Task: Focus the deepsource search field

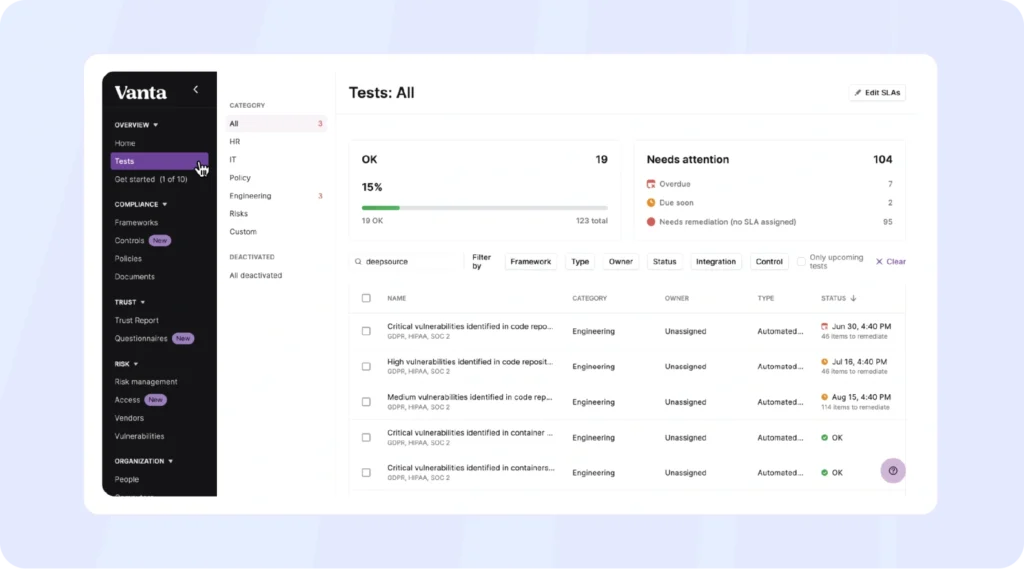Action: click(x=406, y=261)
